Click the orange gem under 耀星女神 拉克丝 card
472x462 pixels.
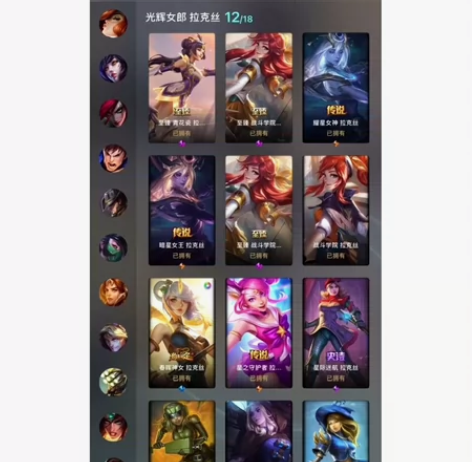point(336,144)
